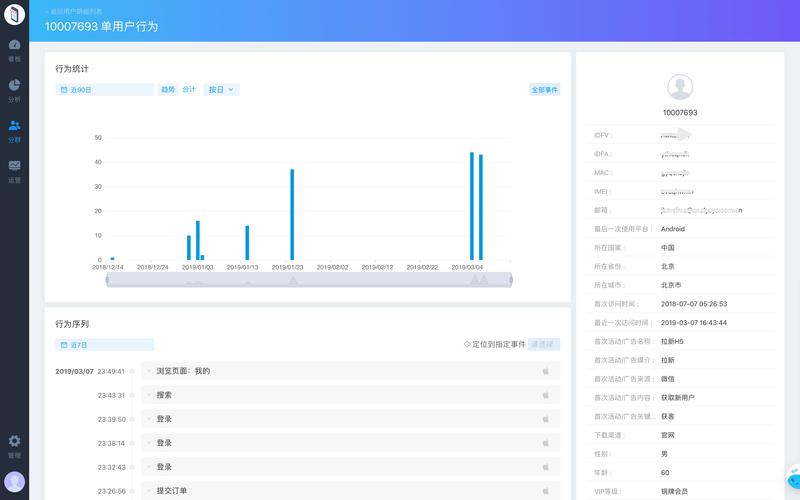
Task: Switch chart to 合计 total view
Action: pyautogui.click(x=189, y=90)
